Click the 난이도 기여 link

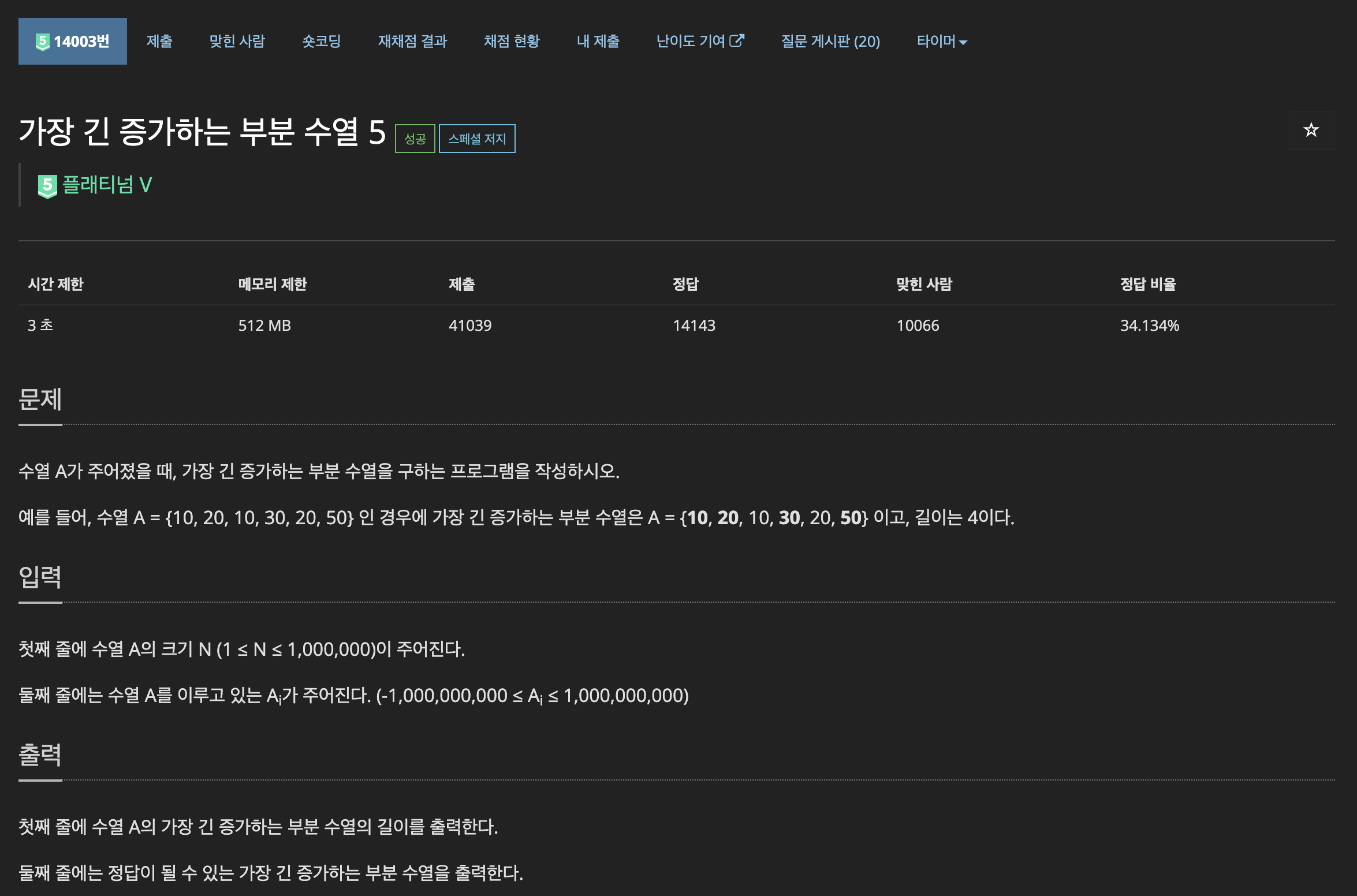pos(691,42)
